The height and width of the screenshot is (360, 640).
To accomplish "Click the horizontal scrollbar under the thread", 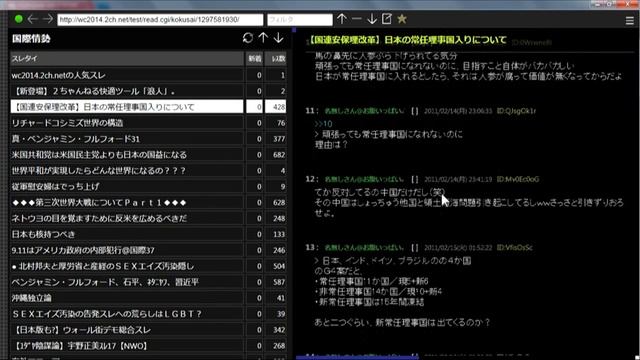I will pyautogui.click(x=358, y=358).
